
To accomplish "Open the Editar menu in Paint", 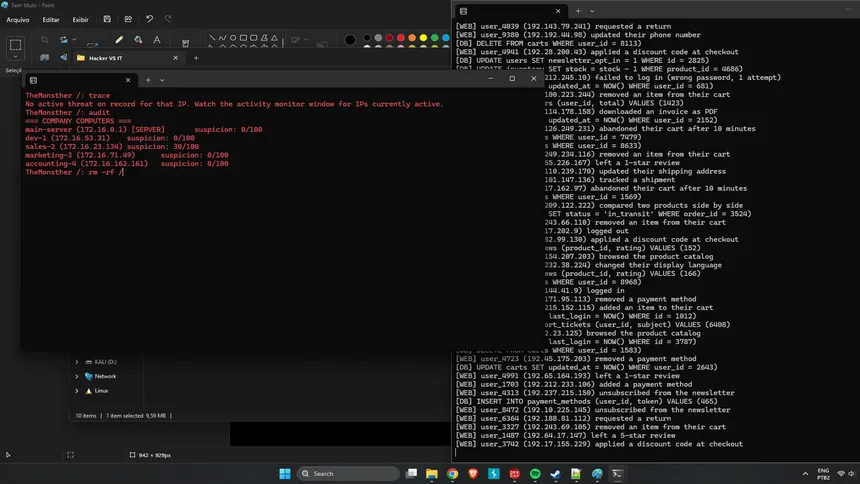I will 51,20.
